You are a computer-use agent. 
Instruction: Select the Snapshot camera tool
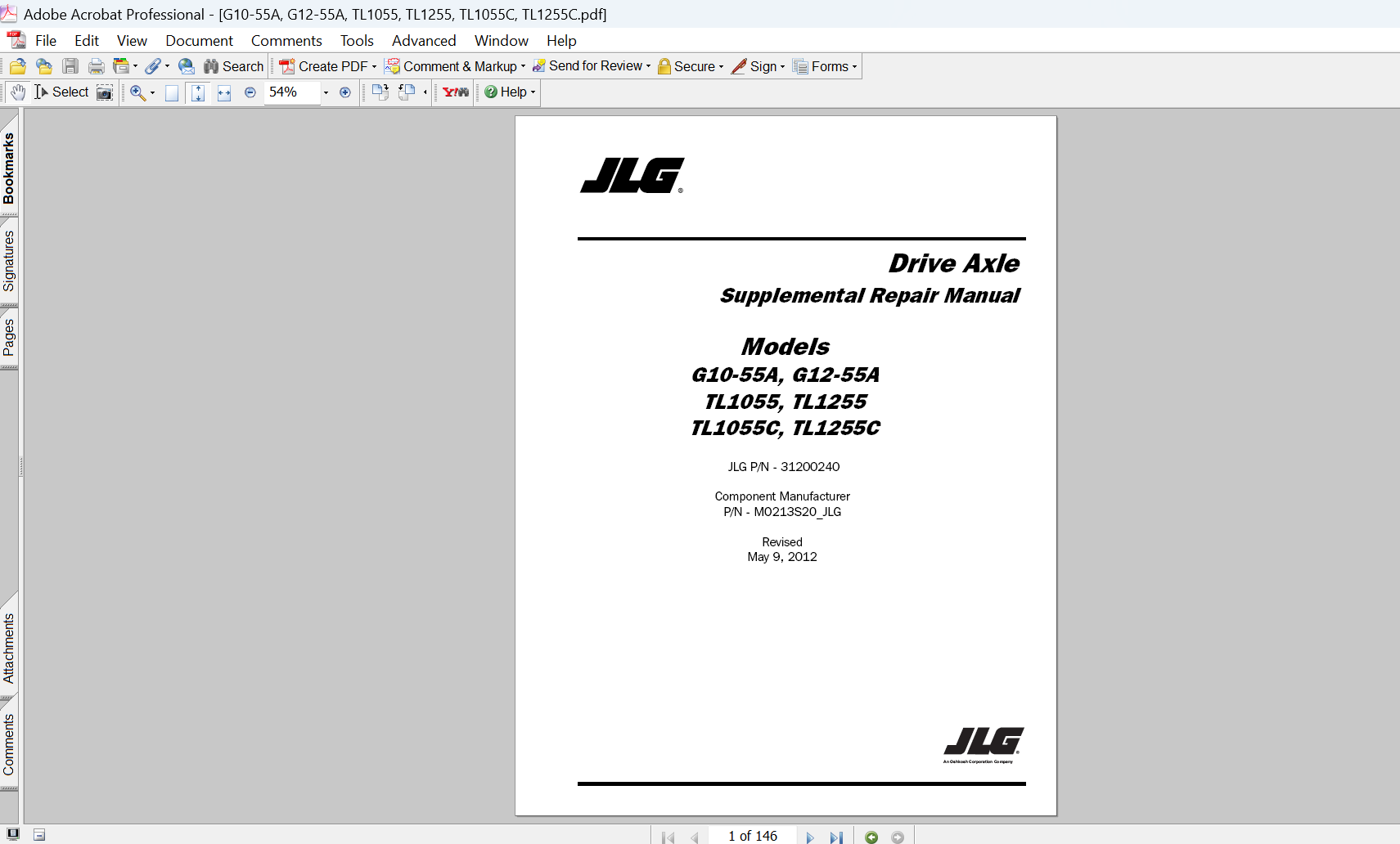105,92
